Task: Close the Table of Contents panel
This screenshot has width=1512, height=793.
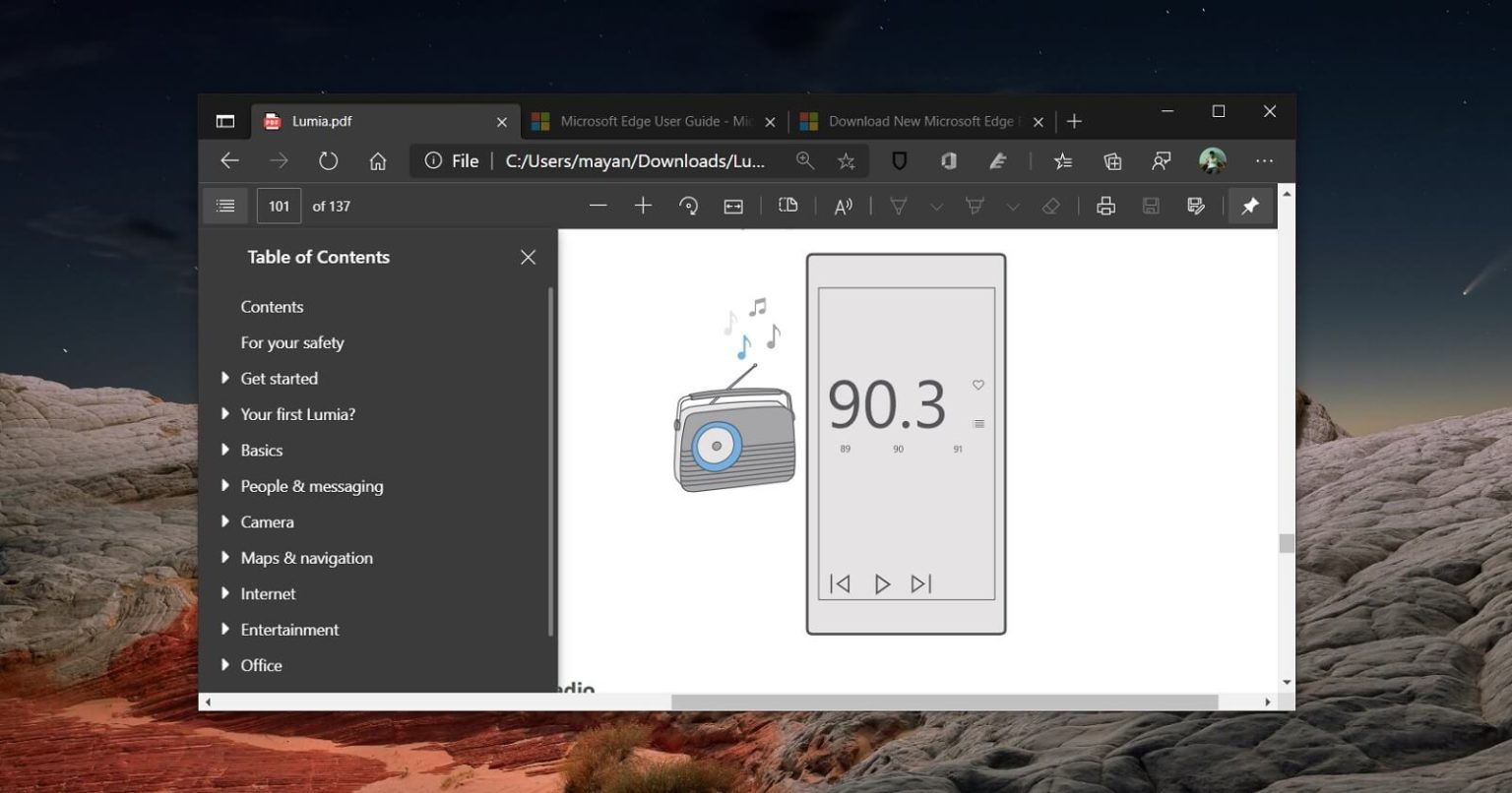Action: point(528,257)
